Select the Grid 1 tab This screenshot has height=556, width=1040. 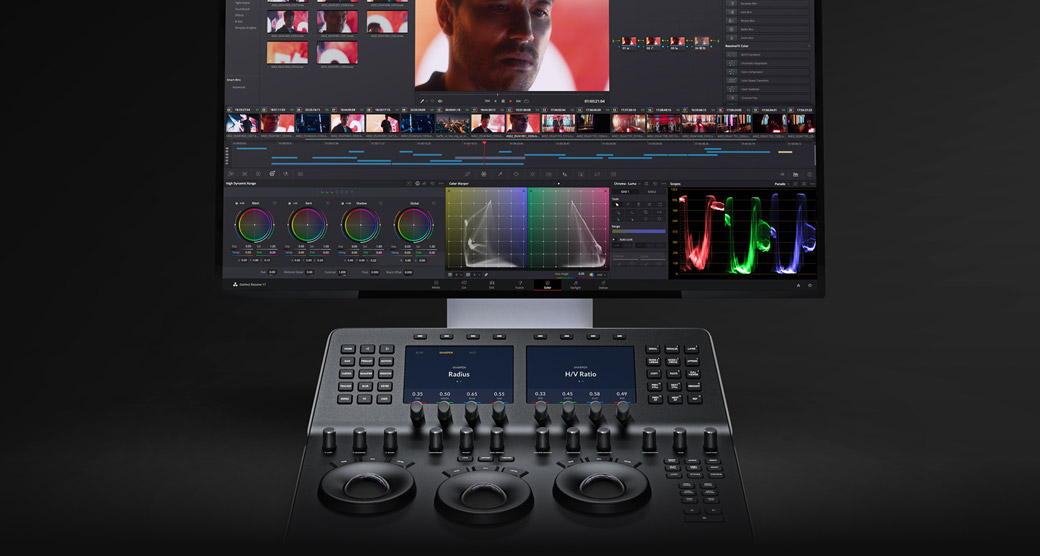626,192
